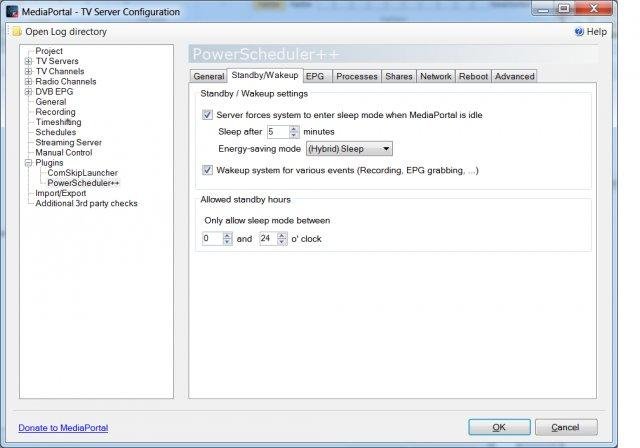Expand the TV Servers tree node
The height and width of the screenshot is (448, 640).
(28, 61)
